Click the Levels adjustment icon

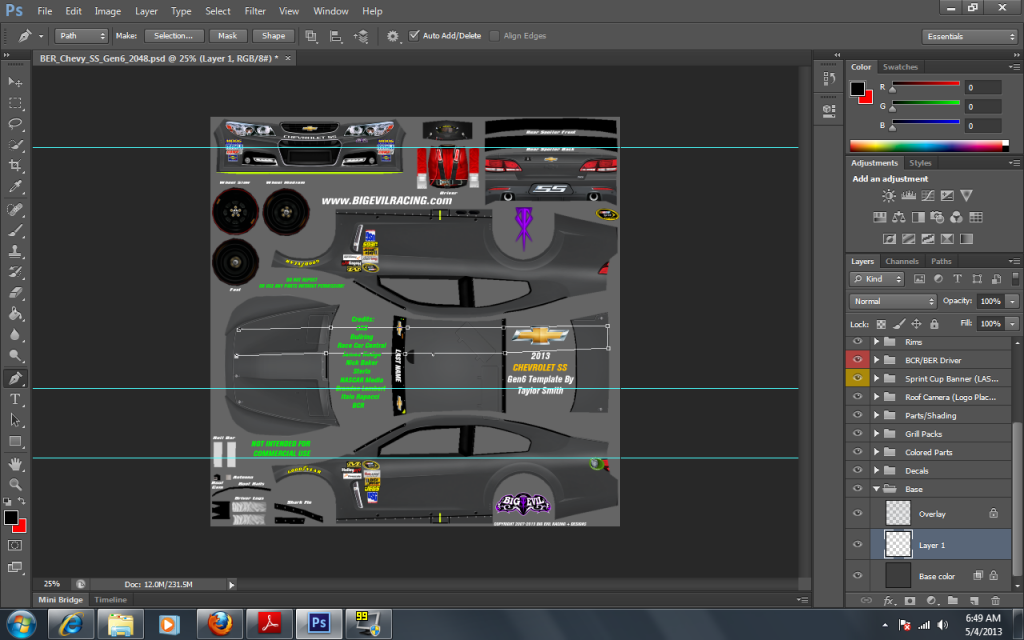908,195
